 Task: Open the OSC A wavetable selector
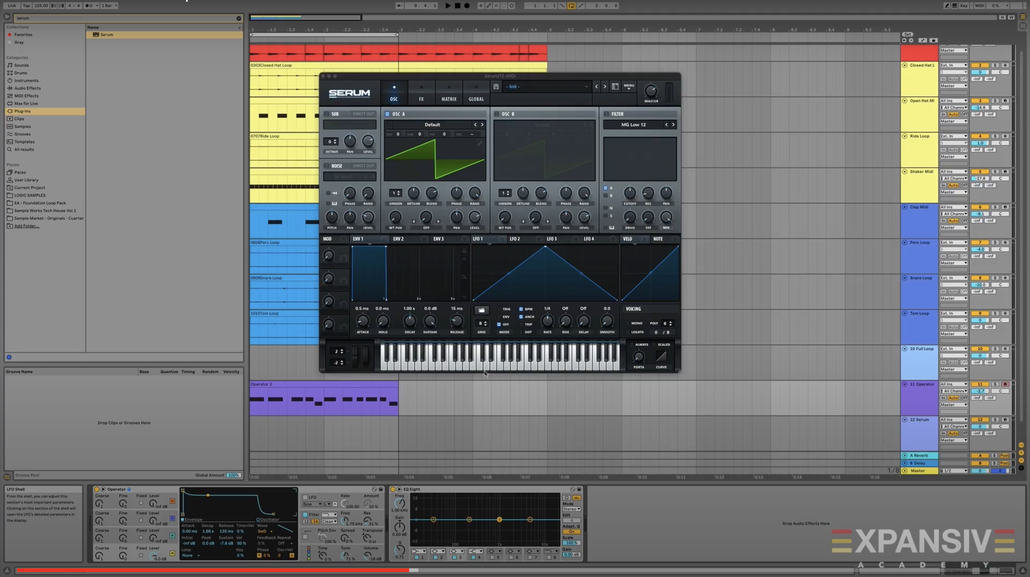coord(432,124)
